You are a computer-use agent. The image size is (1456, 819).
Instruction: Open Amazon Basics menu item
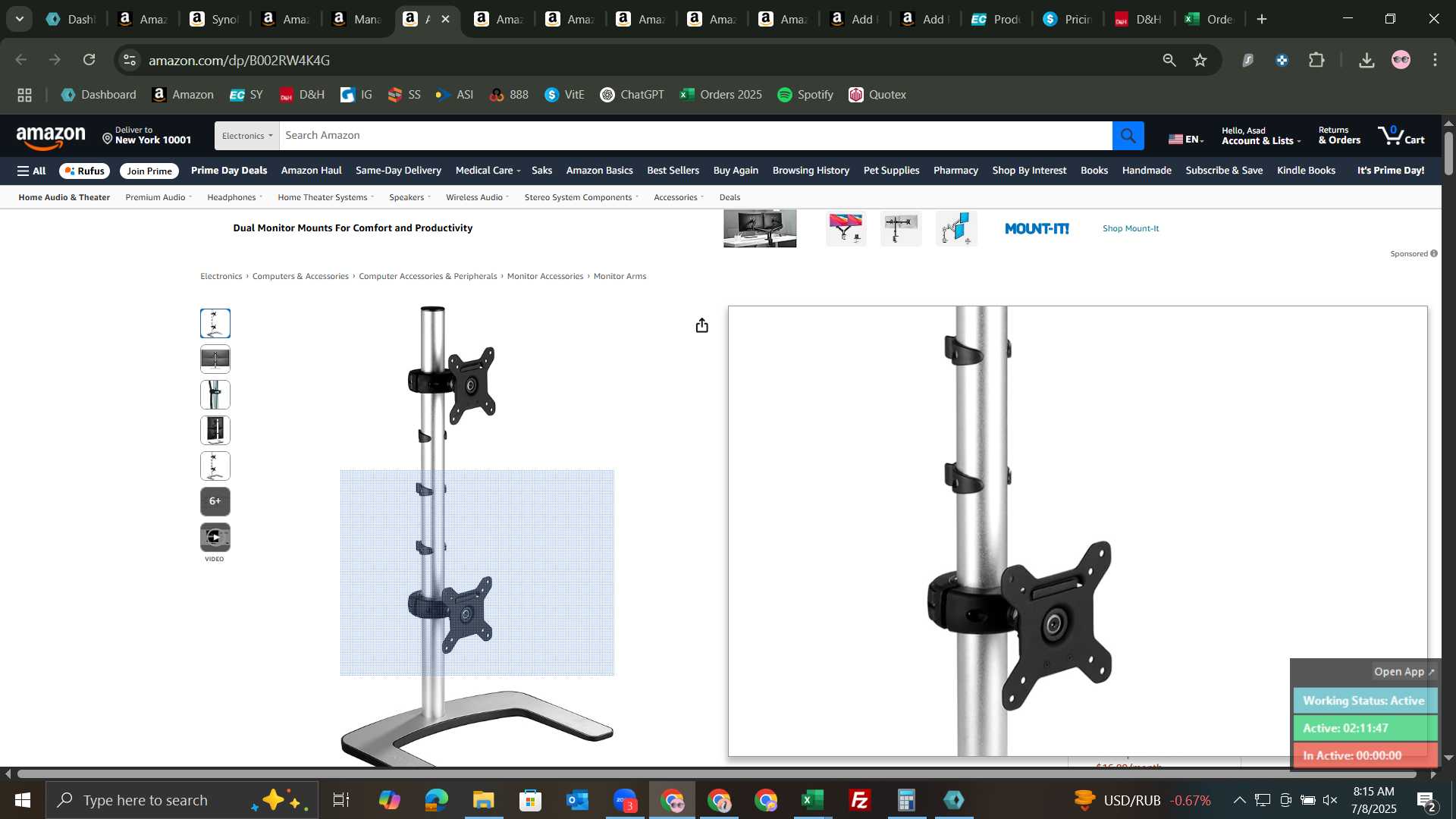(599, 171)
